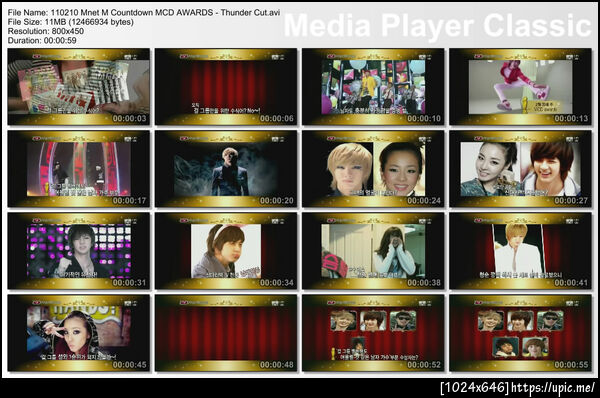Click the Resolution: 800x450 text
The height and width of the screenshot is (398, 600).
click(46, 31)
